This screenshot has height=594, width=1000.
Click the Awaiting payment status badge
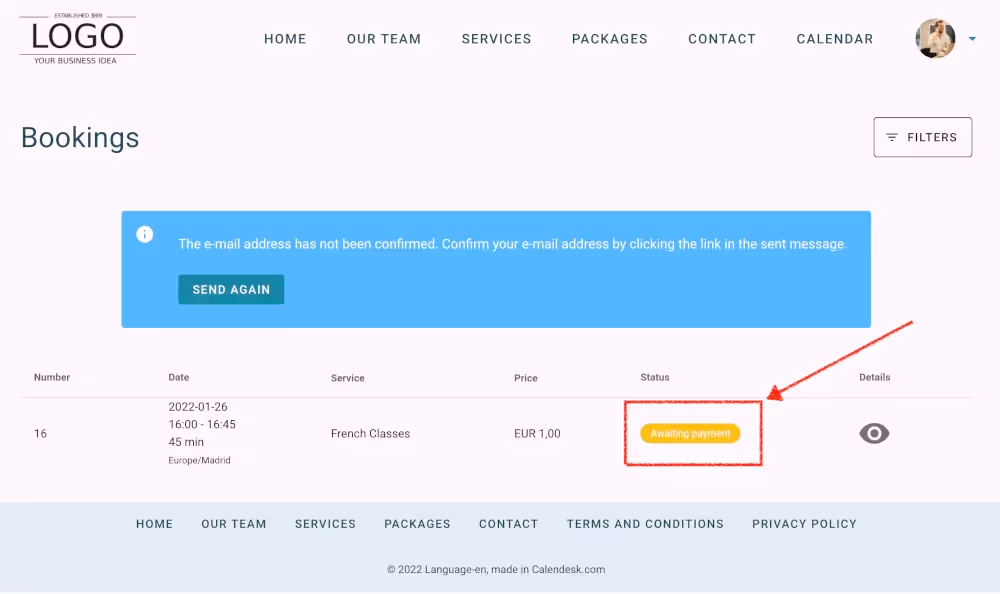click(x=690, y=433)
